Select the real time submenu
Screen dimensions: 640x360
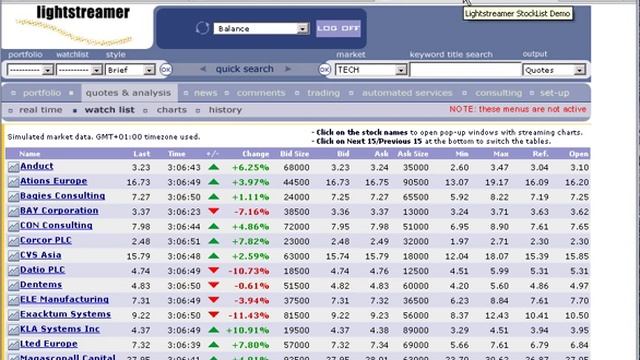click(x=41, y=110)
